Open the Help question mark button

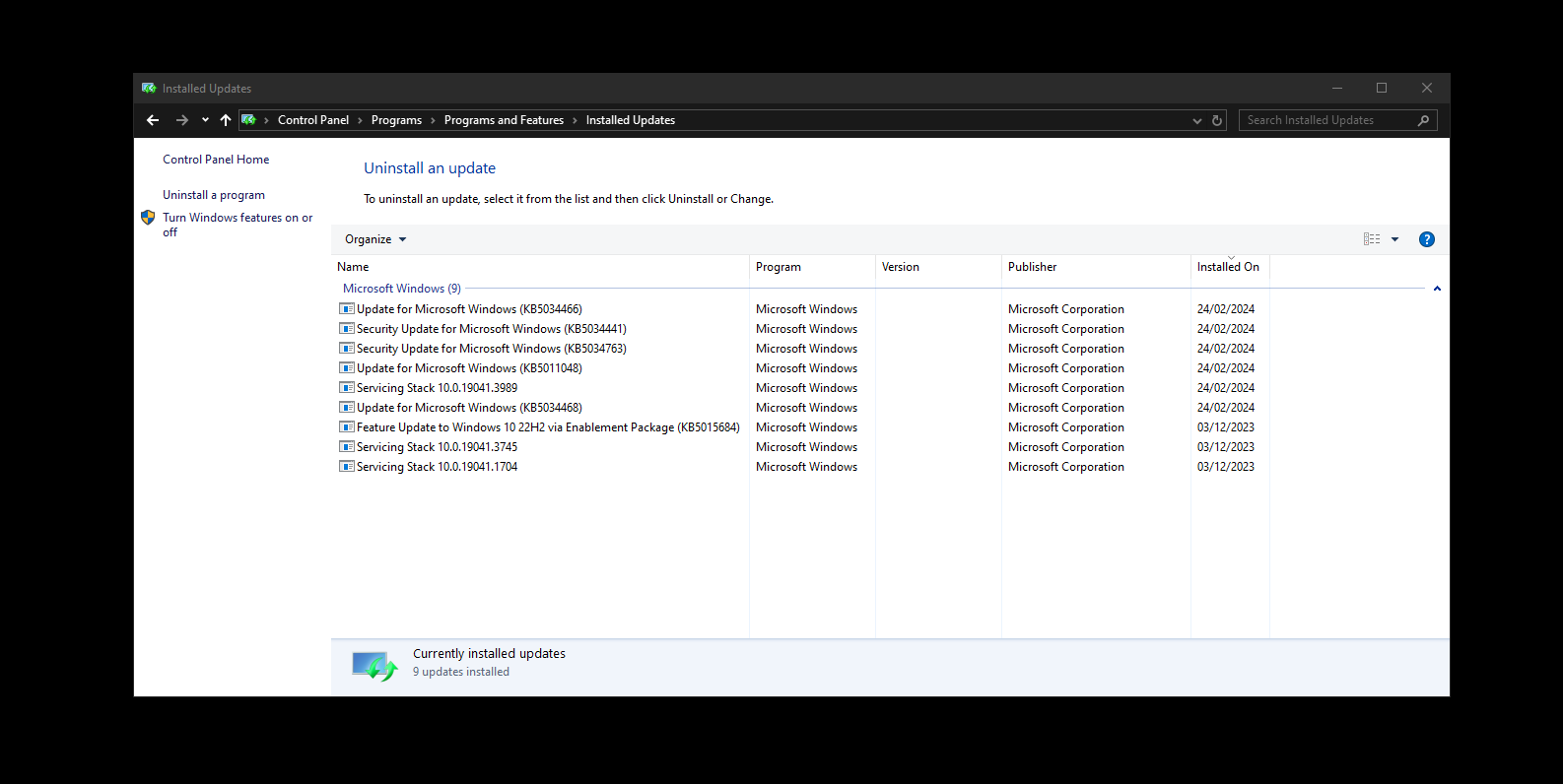point(1426,239)
